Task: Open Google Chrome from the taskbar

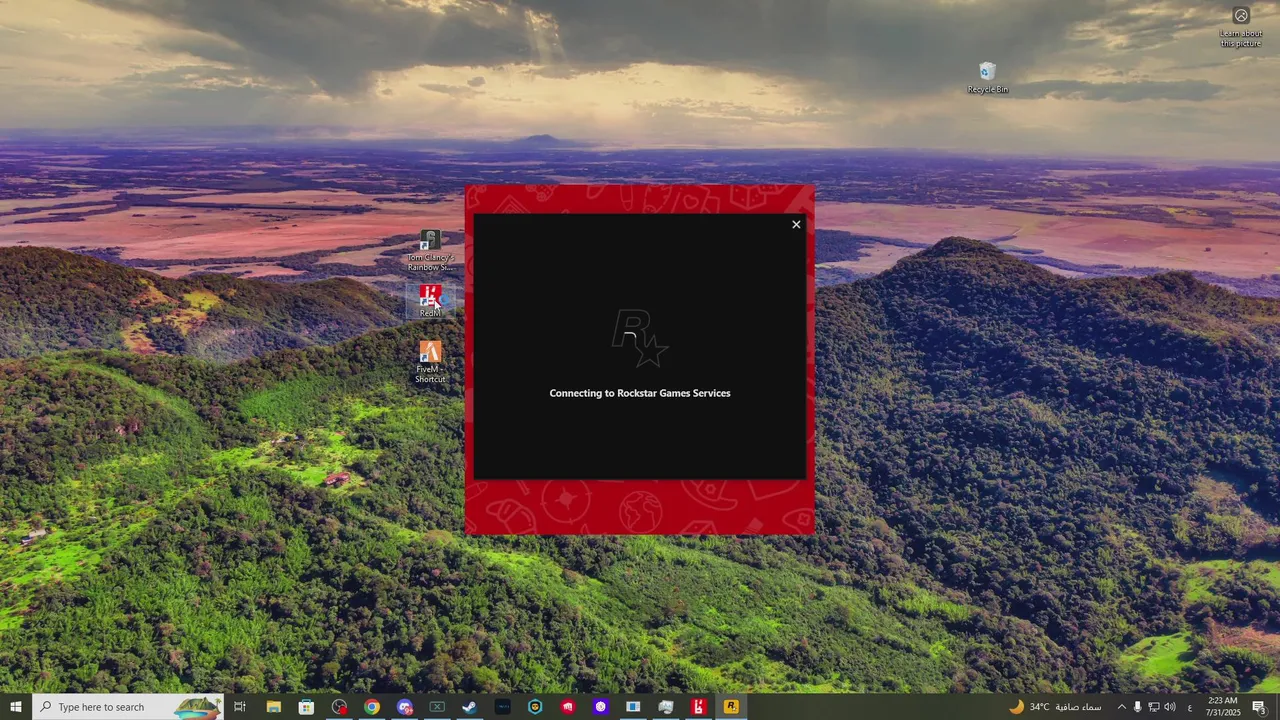Action: coord(372,707)
